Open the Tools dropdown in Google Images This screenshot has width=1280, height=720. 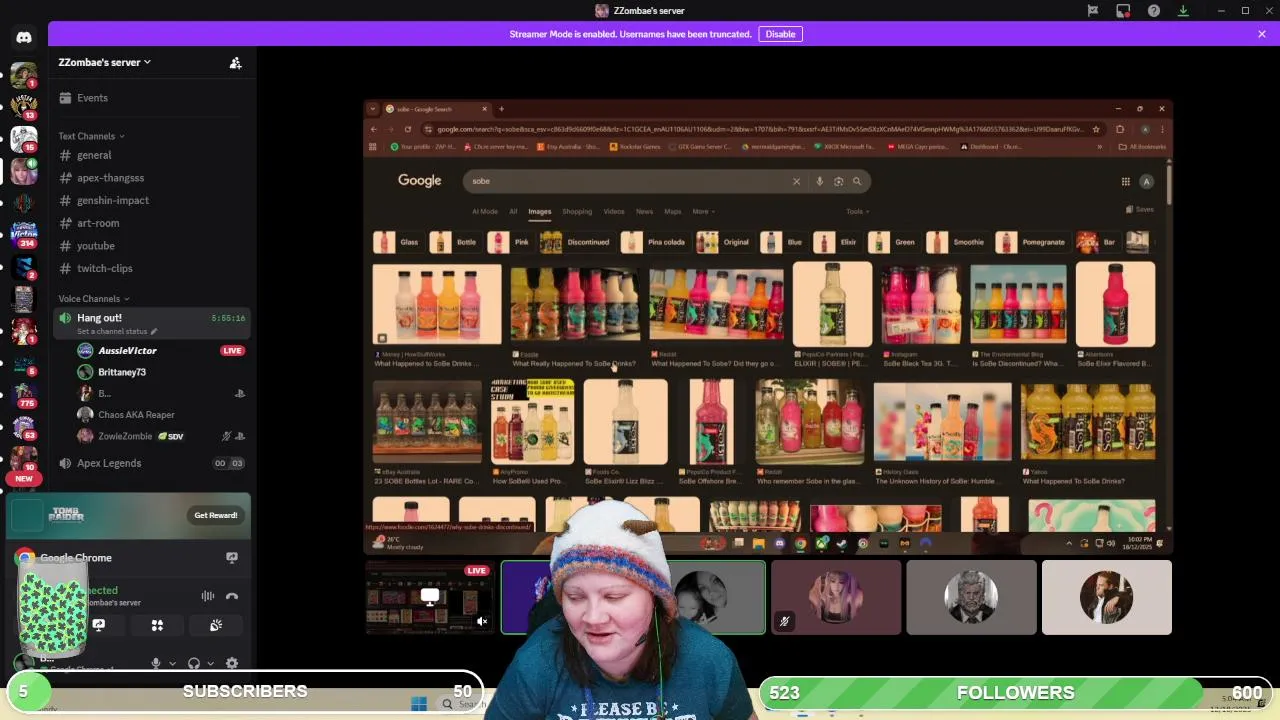(858, 211)
